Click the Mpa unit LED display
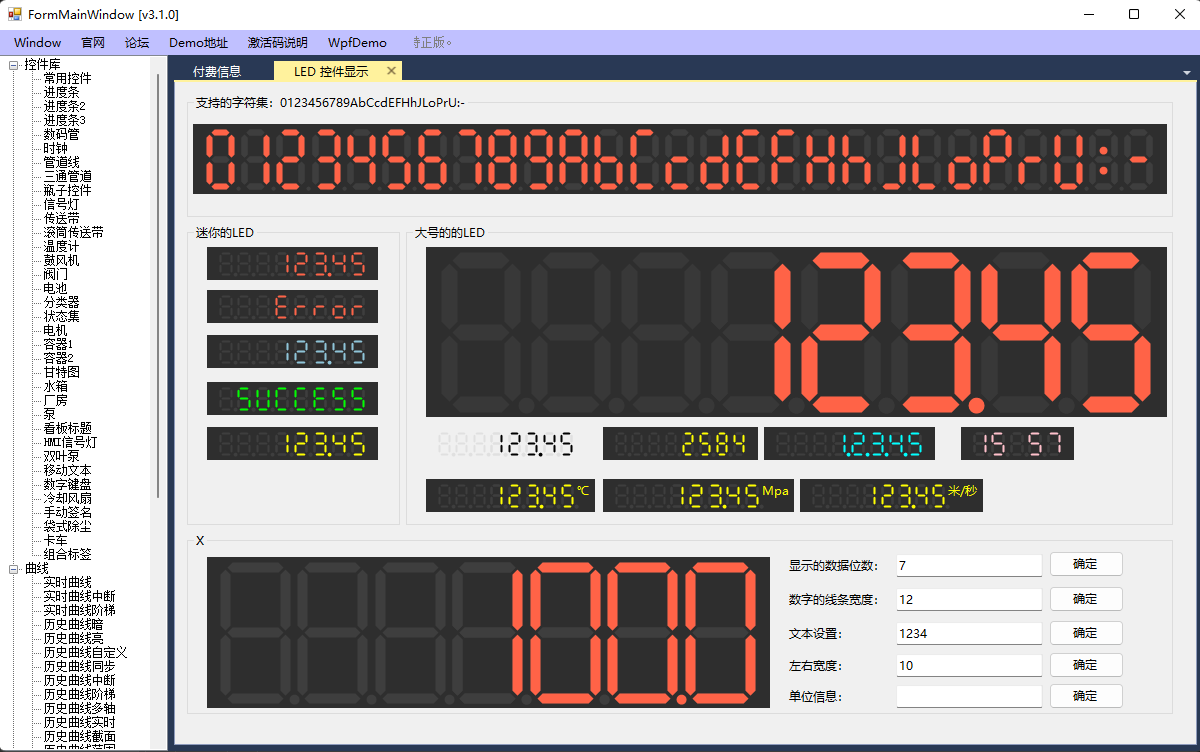The height and width of the screenshot is (752, 1200). [x=698, y=496]
